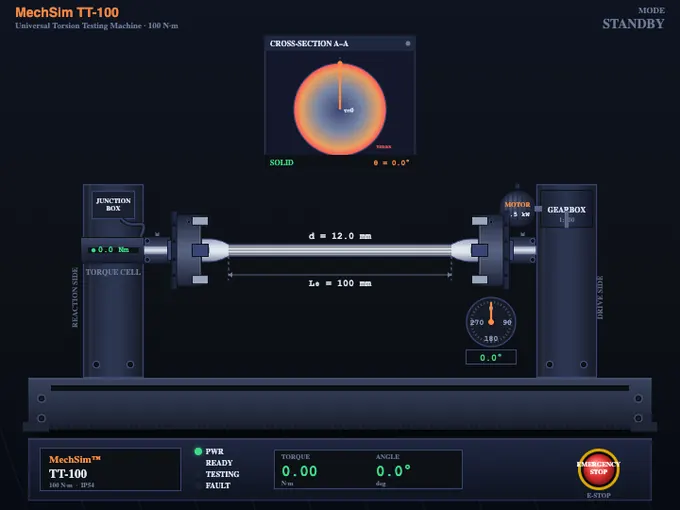The width and height of the screenshot is (680, 510).
Task: Click the d = 12.0 mm label
Action: 340,236
